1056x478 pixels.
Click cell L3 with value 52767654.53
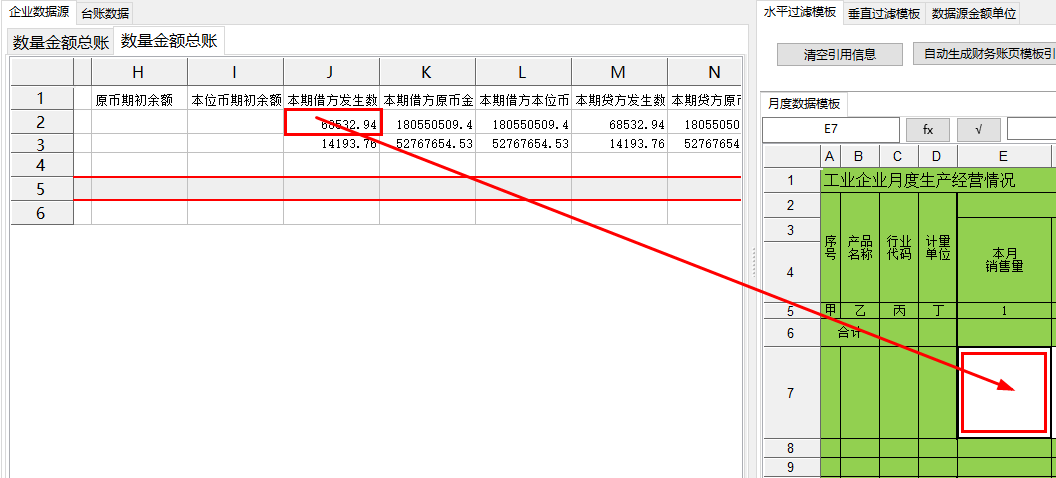523,143
